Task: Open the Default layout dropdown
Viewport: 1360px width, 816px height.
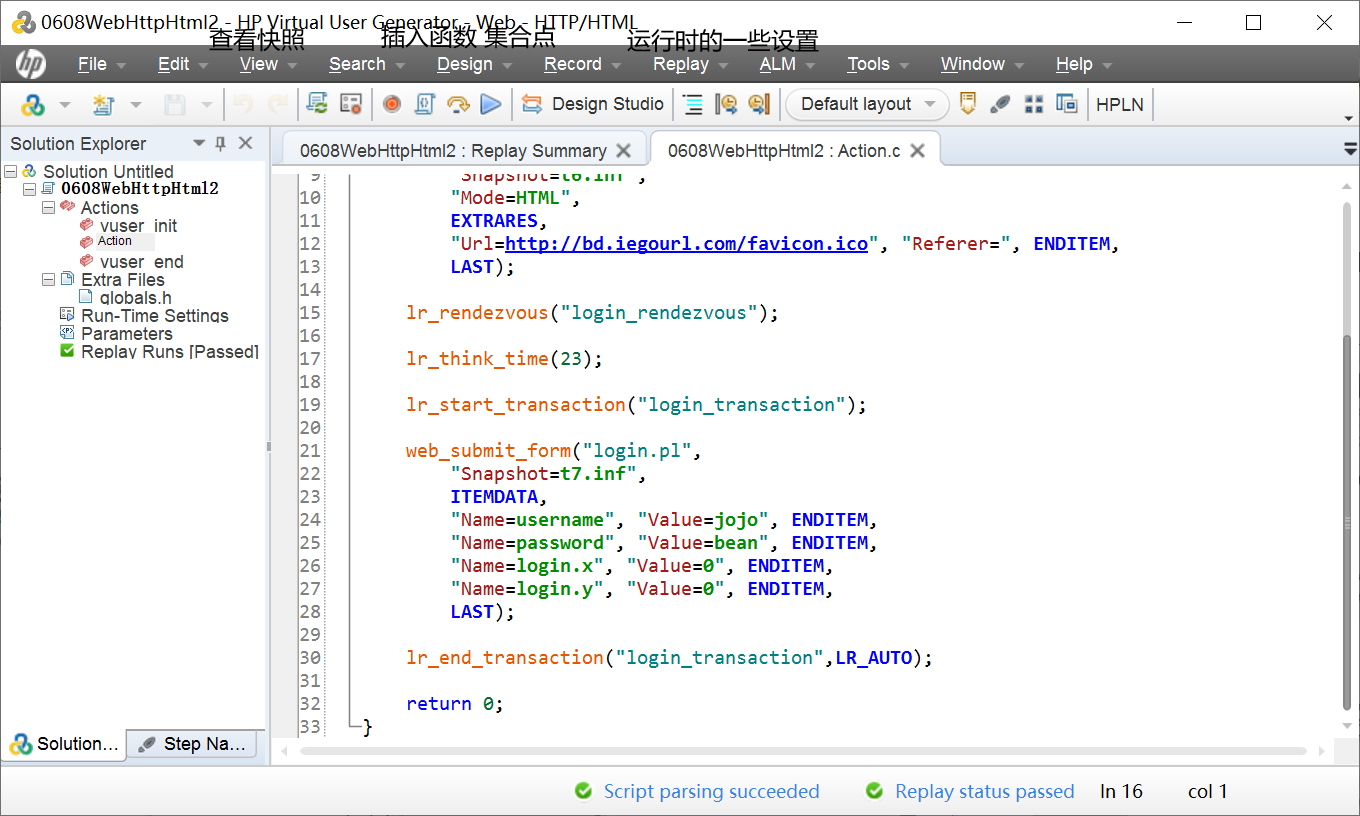Action: point(866,104)
